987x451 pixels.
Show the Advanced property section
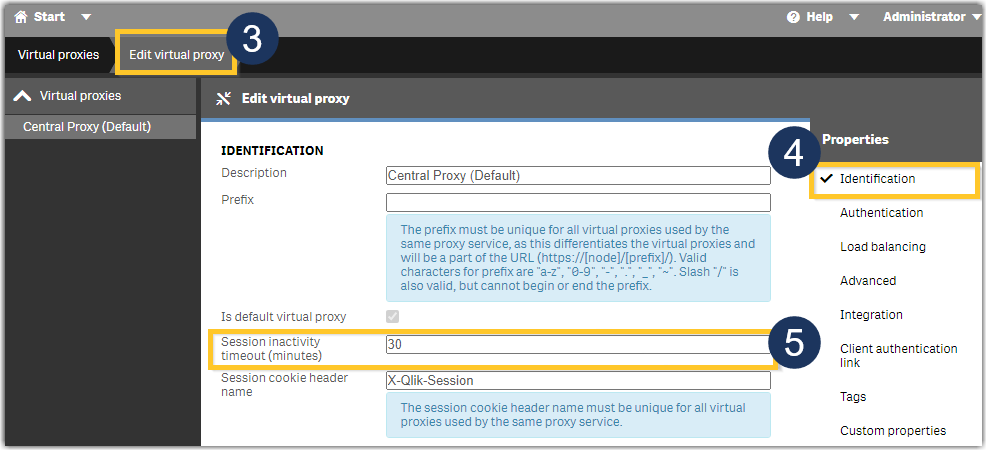pyautogui.click(x=867, y=281)
